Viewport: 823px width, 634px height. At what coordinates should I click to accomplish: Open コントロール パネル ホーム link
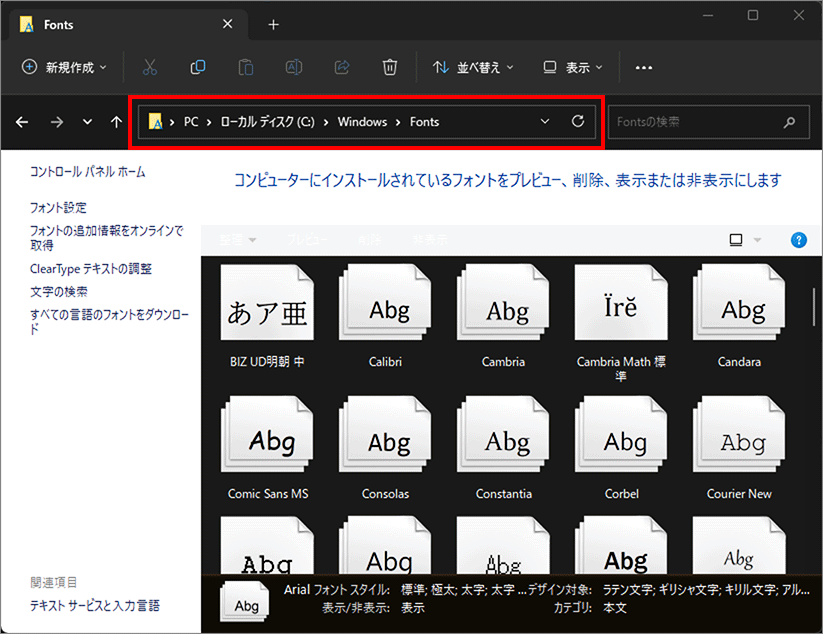point(88,172)
